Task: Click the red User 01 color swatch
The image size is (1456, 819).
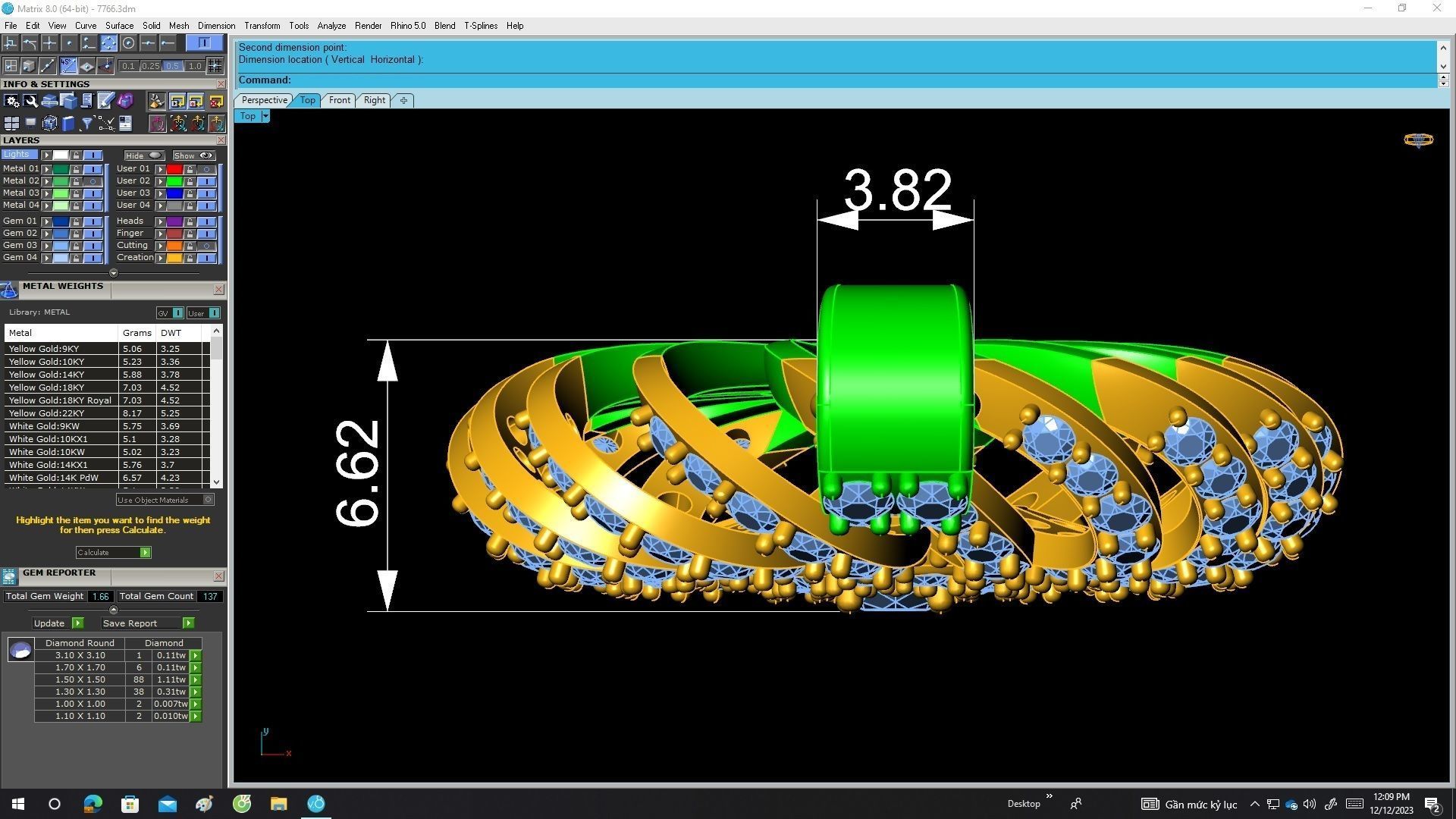Action: coord(174,169)
